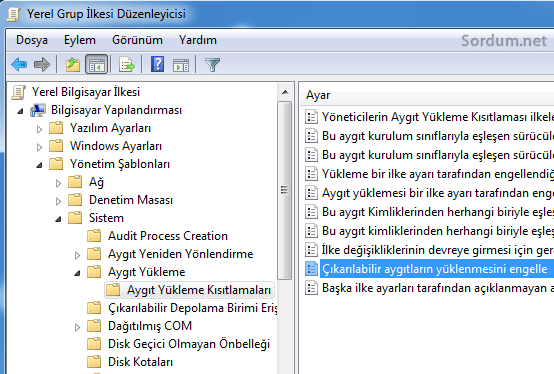Expand the Windows Ayarları node
Screen dimensions: 554x374
tap(39, 147)
